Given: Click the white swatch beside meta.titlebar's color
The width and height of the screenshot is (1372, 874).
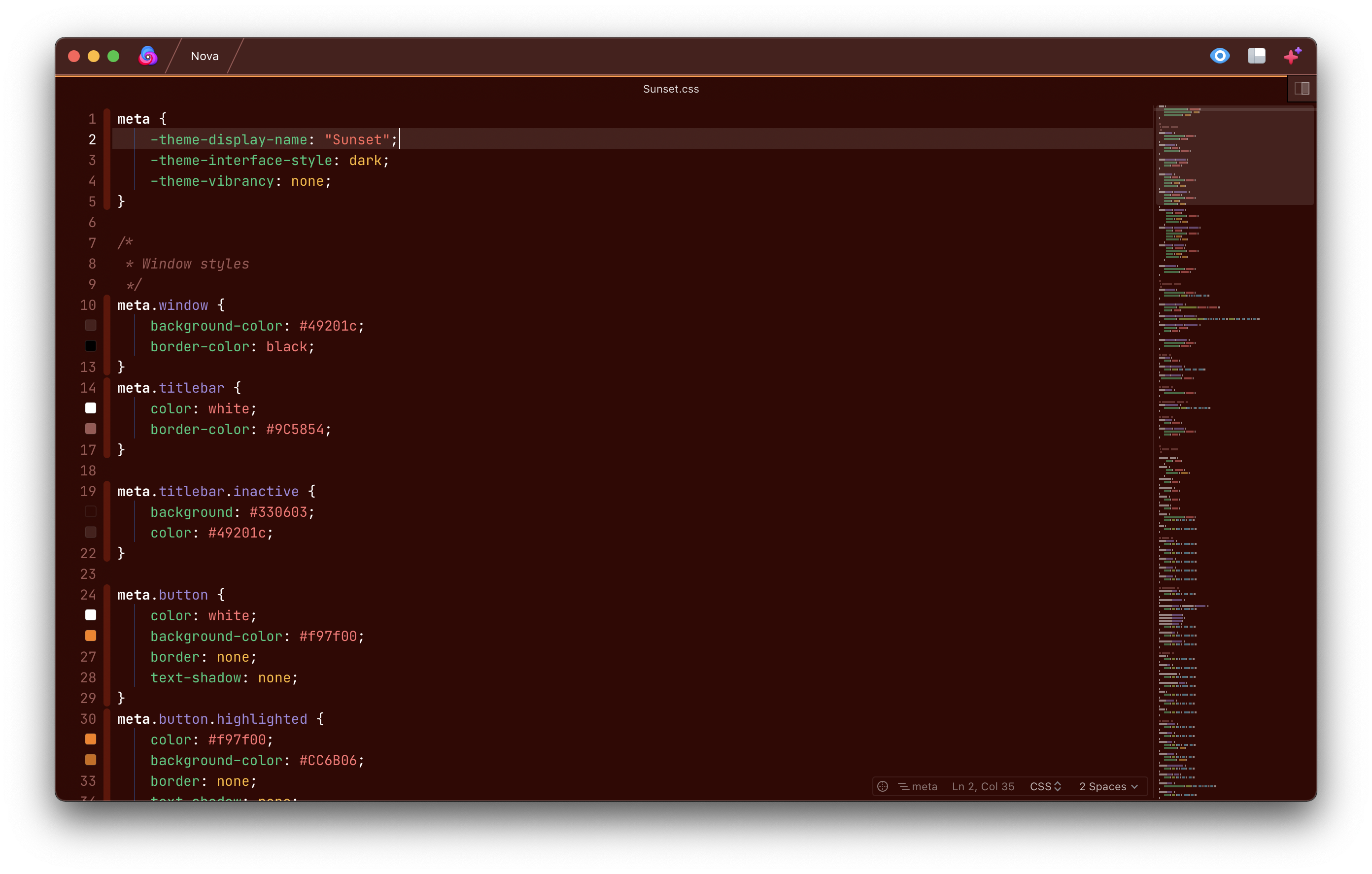Looking at the screenshot, I should coord(91,408).
